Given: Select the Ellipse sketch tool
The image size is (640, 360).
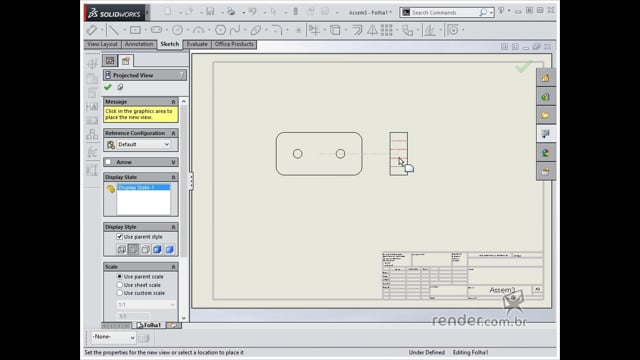Looking at the screenshot, I should coord(256,30).
